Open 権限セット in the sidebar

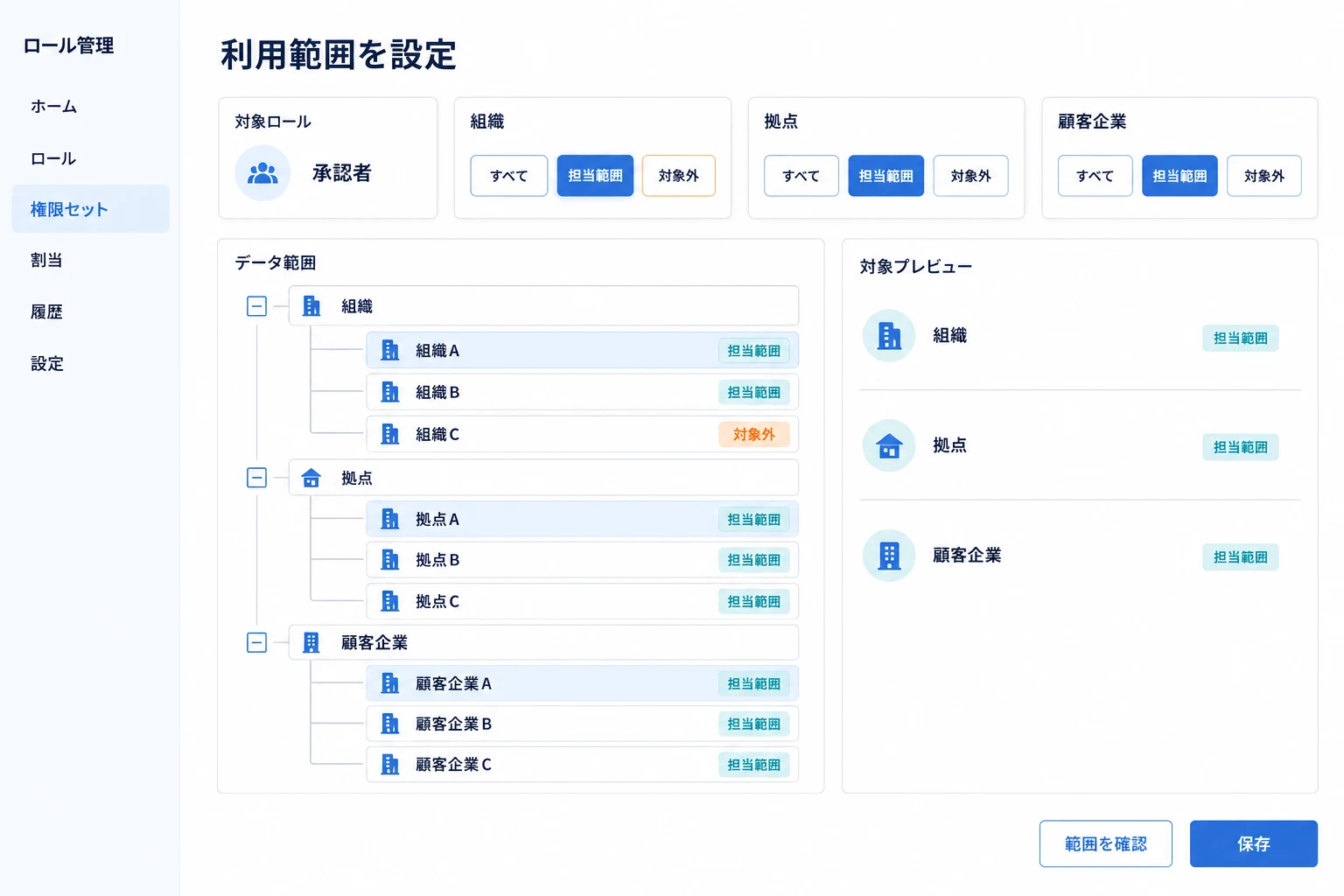(x=90, y=209)
